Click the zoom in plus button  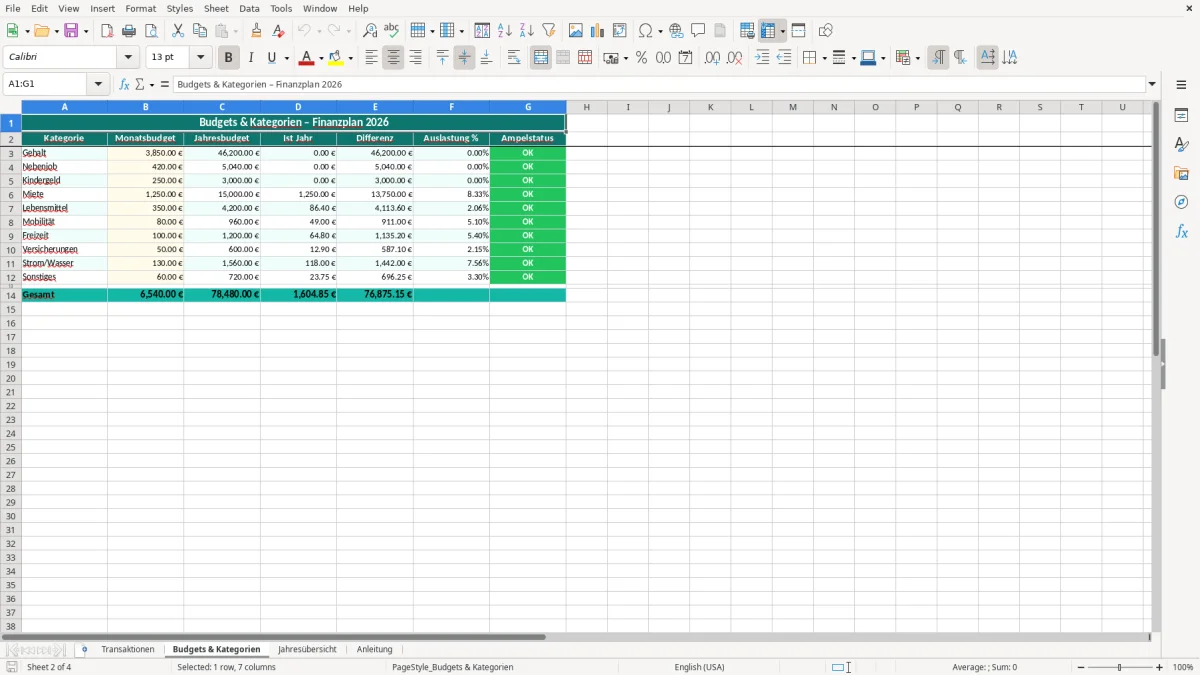(1160, 667)
